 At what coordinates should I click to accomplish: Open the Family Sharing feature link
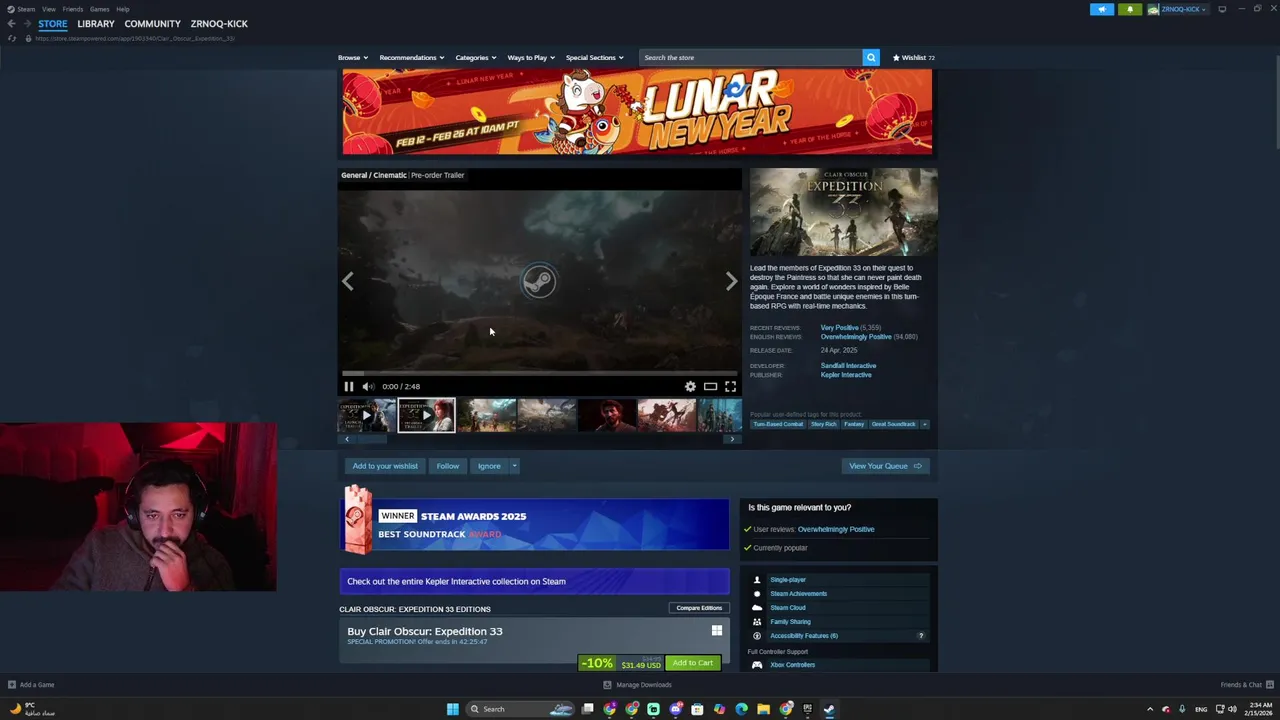click(x=790, y=622)
